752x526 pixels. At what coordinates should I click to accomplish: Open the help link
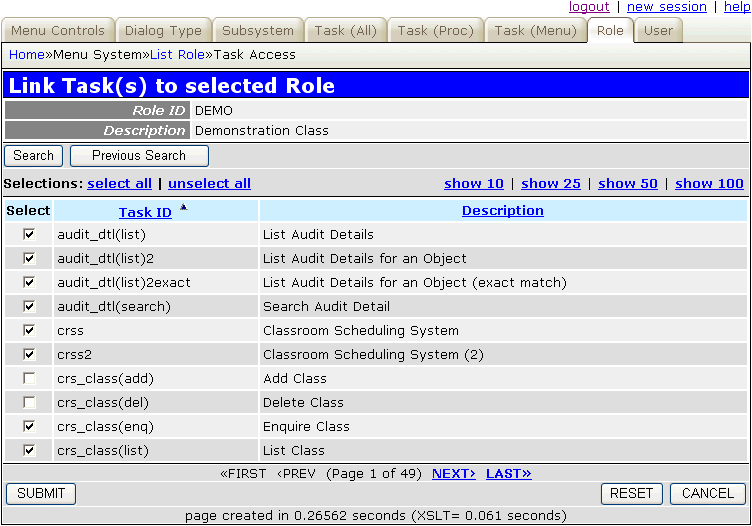point(737,7)
